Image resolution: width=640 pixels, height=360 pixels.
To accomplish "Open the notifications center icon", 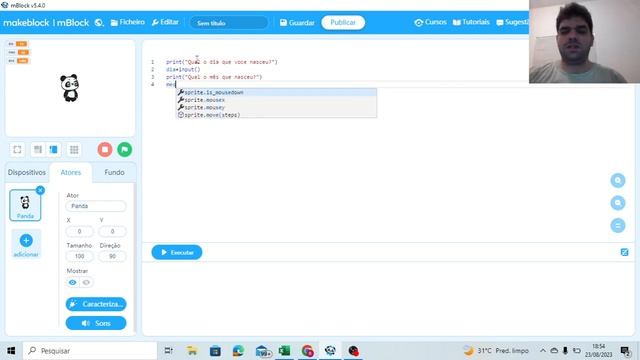I will (625, 351).
